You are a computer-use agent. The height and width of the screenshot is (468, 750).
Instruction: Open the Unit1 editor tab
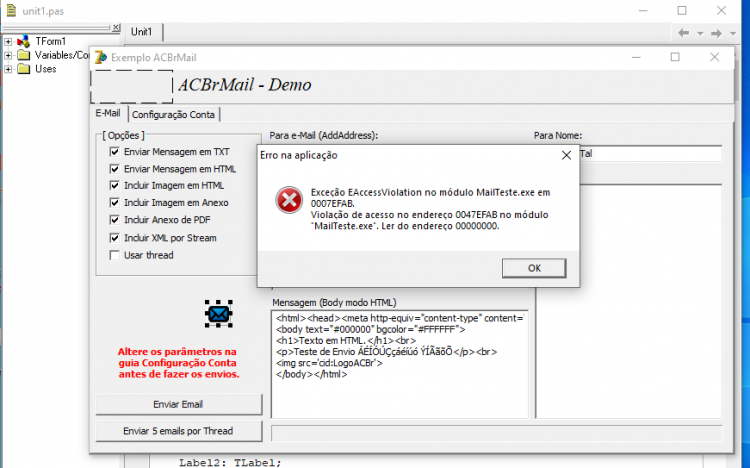(x=142, y=32)
